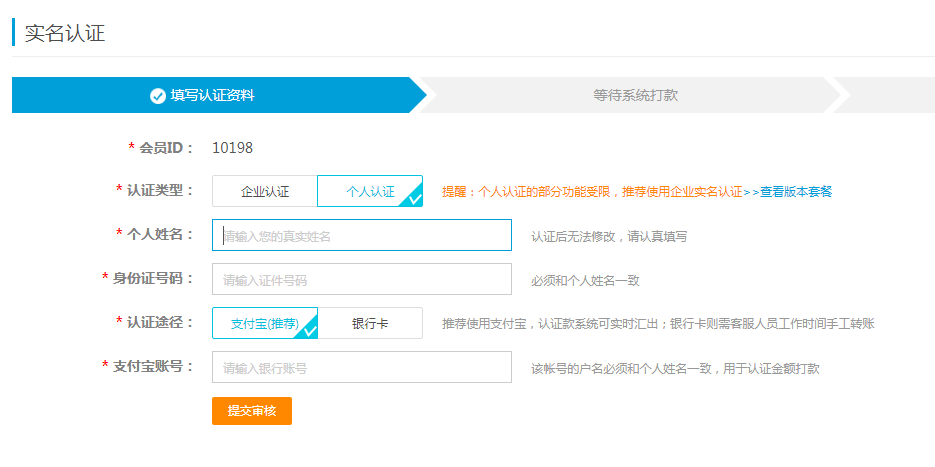Image resolution: width=935 pixels, height=467 pixels.
Task: Click the 支付宝账号 account input field
Action: tap(361, 367)
